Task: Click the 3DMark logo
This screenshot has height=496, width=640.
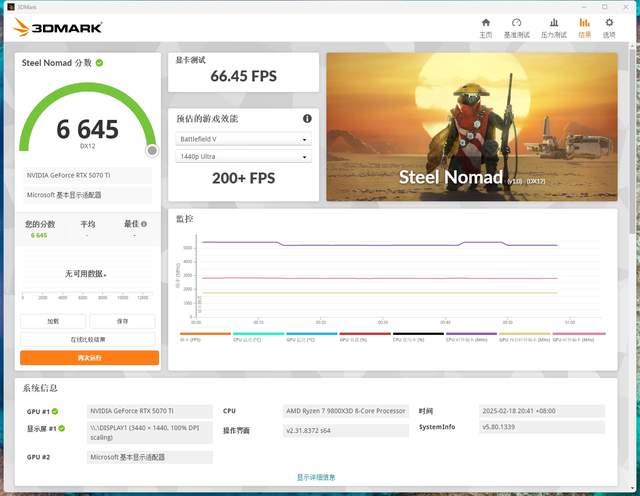Action: 58,27
